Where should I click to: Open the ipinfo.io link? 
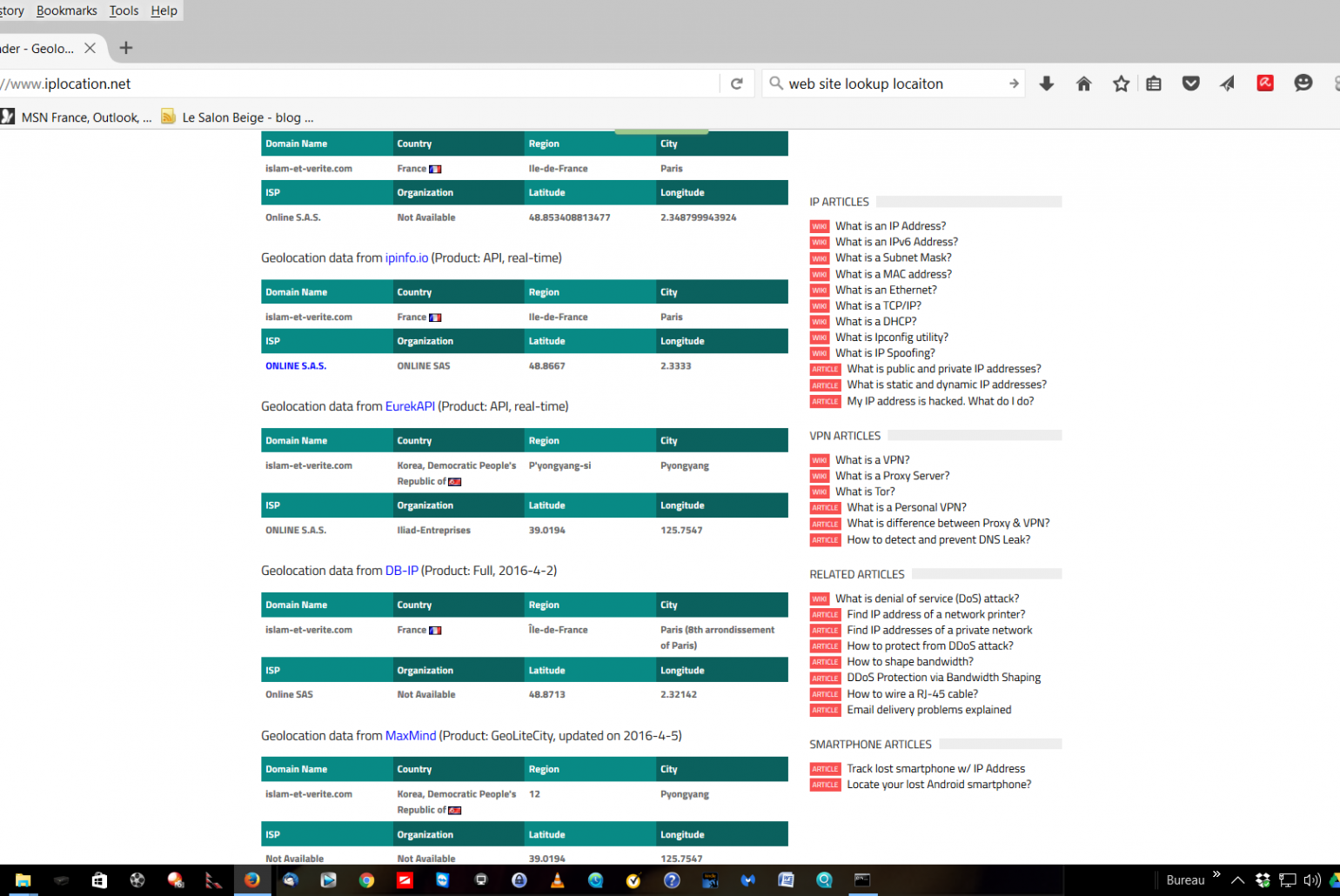point(406,258)
